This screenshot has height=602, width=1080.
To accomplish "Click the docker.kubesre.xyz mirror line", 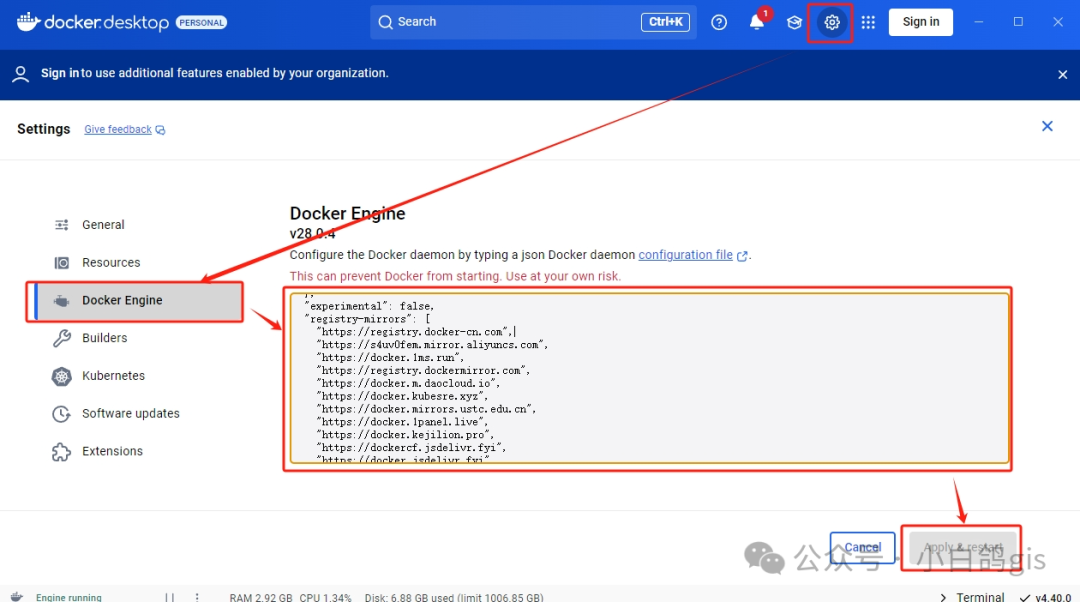I will (x=402, y=396).
